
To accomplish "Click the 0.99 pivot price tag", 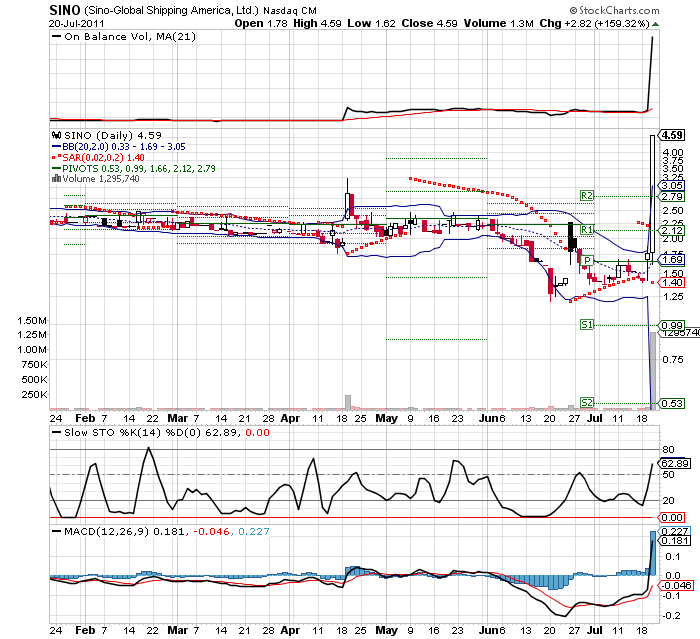I will (672, 326).
